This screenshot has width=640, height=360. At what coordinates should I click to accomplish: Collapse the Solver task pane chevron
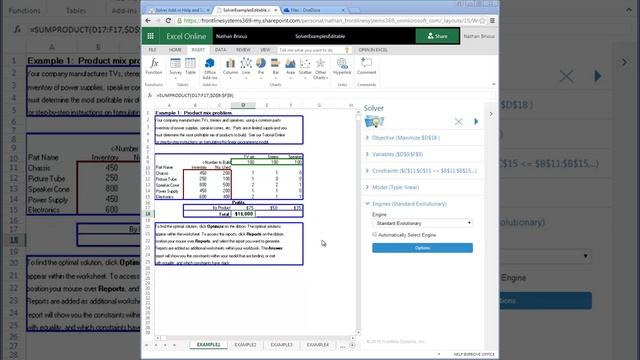[491, 114]
